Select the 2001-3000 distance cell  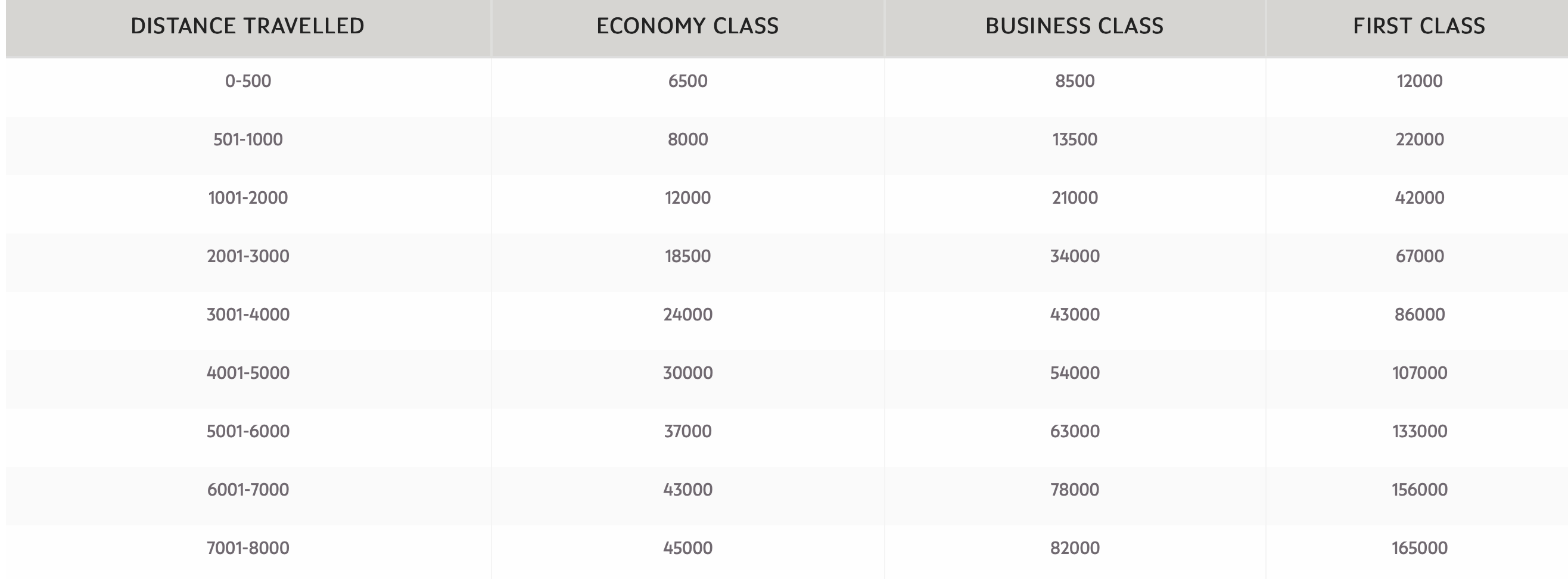click(248, 256)
